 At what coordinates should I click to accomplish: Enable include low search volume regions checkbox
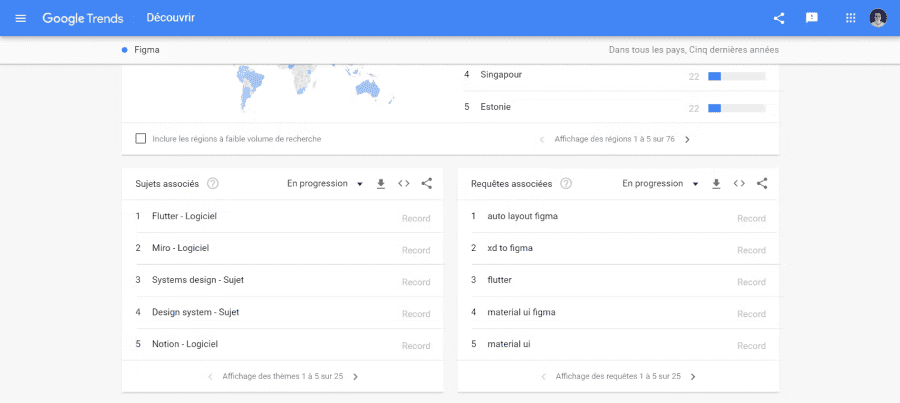141,139
